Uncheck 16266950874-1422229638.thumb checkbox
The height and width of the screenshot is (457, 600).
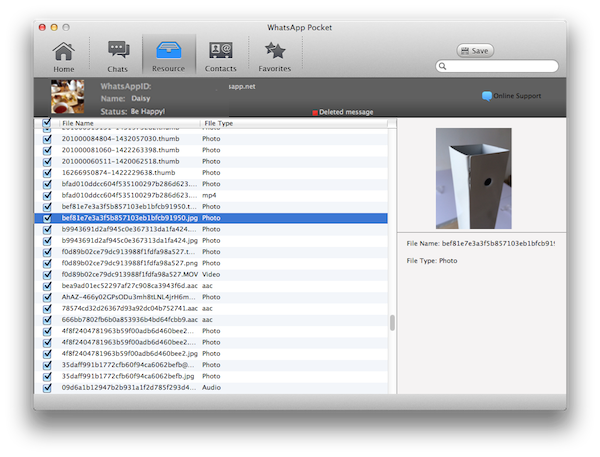click(x=47, y=173)
